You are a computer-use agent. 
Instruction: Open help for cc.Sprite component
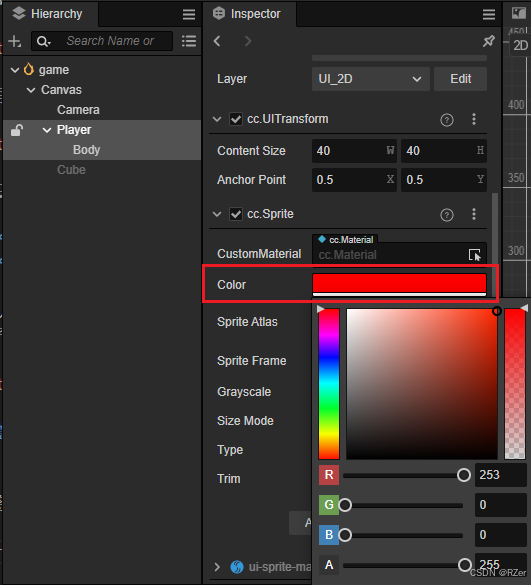pos(447,215)
